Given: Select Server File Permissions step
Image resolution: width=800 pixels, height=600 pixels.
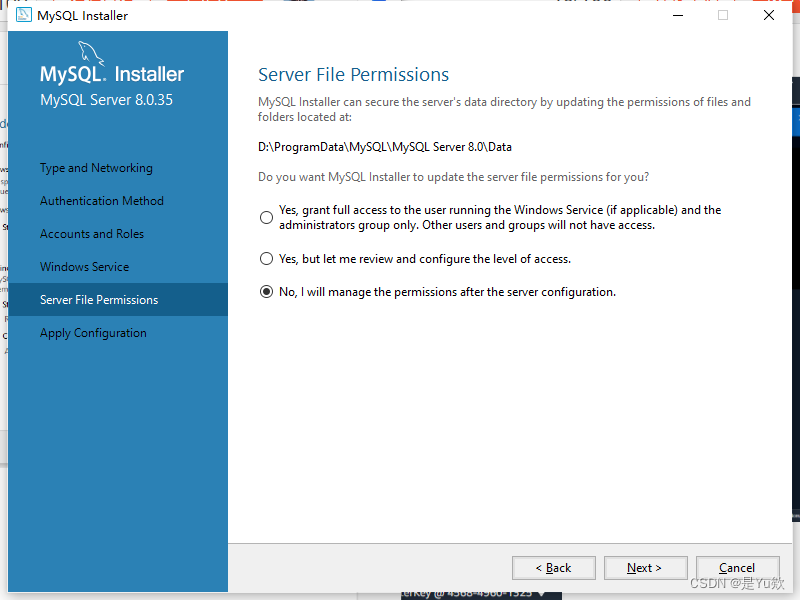Looking at the screenshot, I should click(x=118, y=299).
